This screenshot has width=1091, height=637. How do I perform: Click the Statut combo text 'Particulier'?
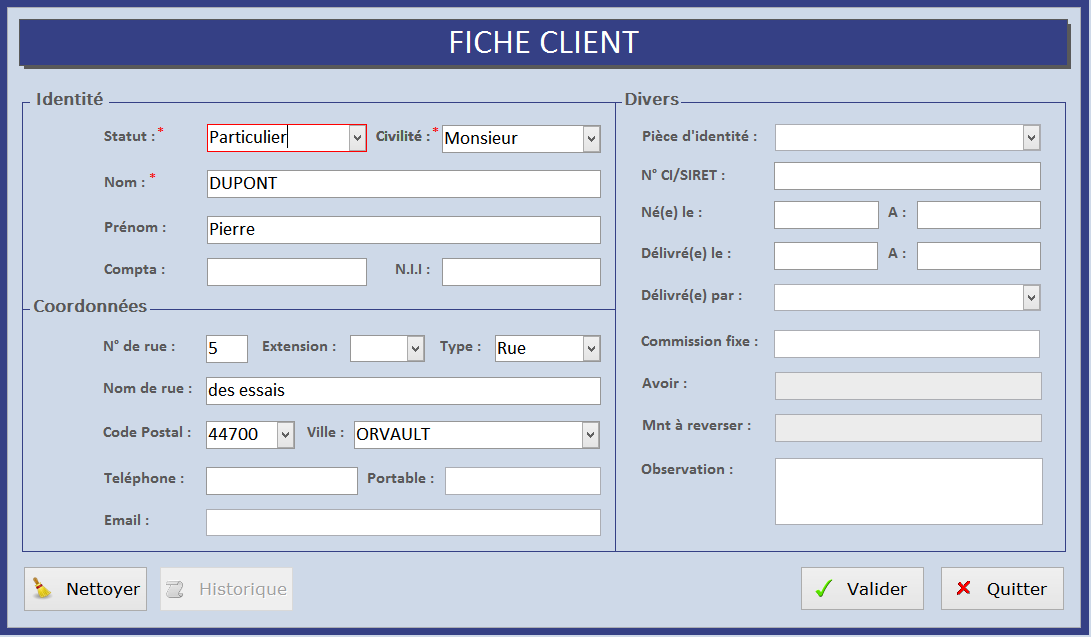248,138
